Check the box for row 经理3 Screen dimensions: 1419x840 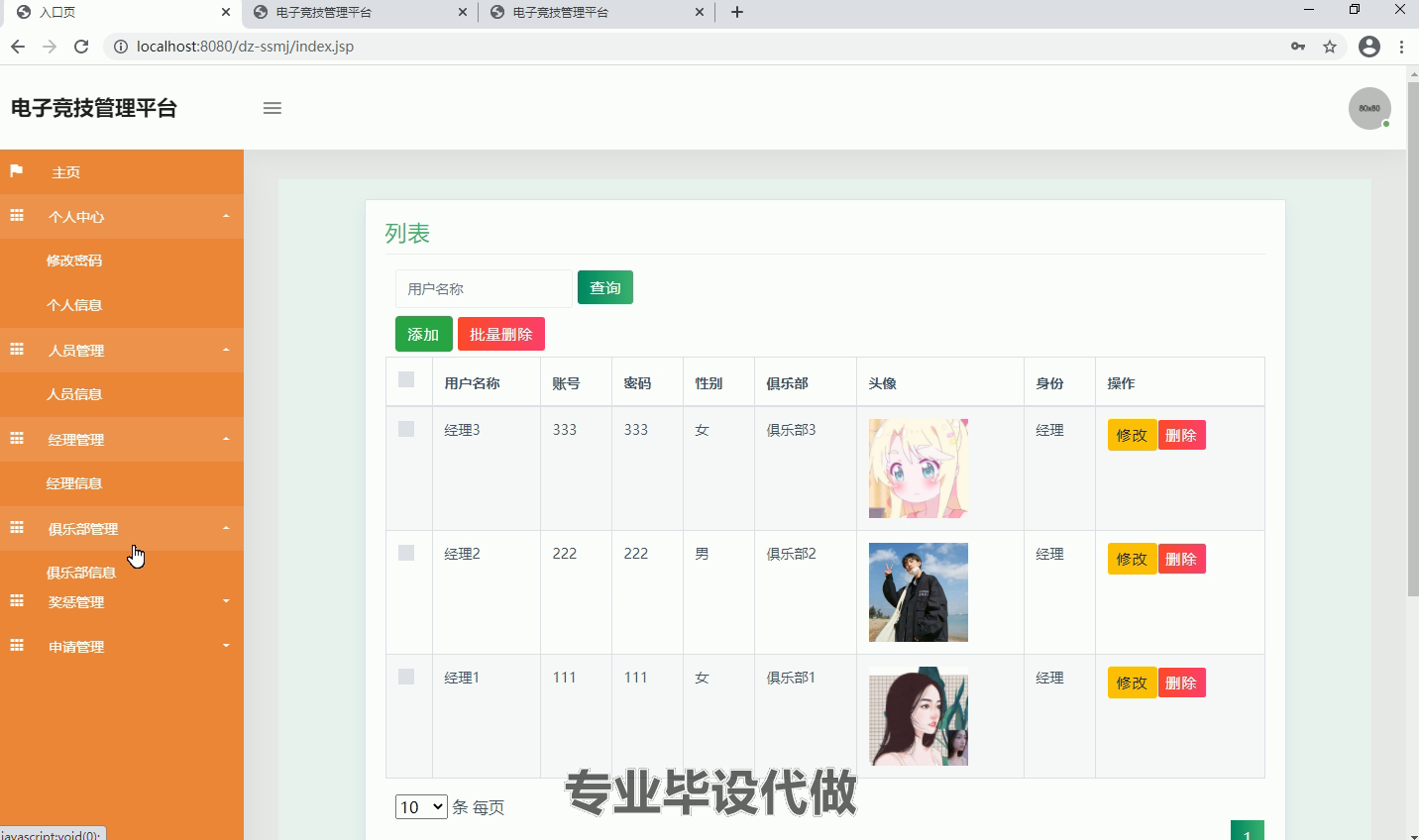coord(406,429)
